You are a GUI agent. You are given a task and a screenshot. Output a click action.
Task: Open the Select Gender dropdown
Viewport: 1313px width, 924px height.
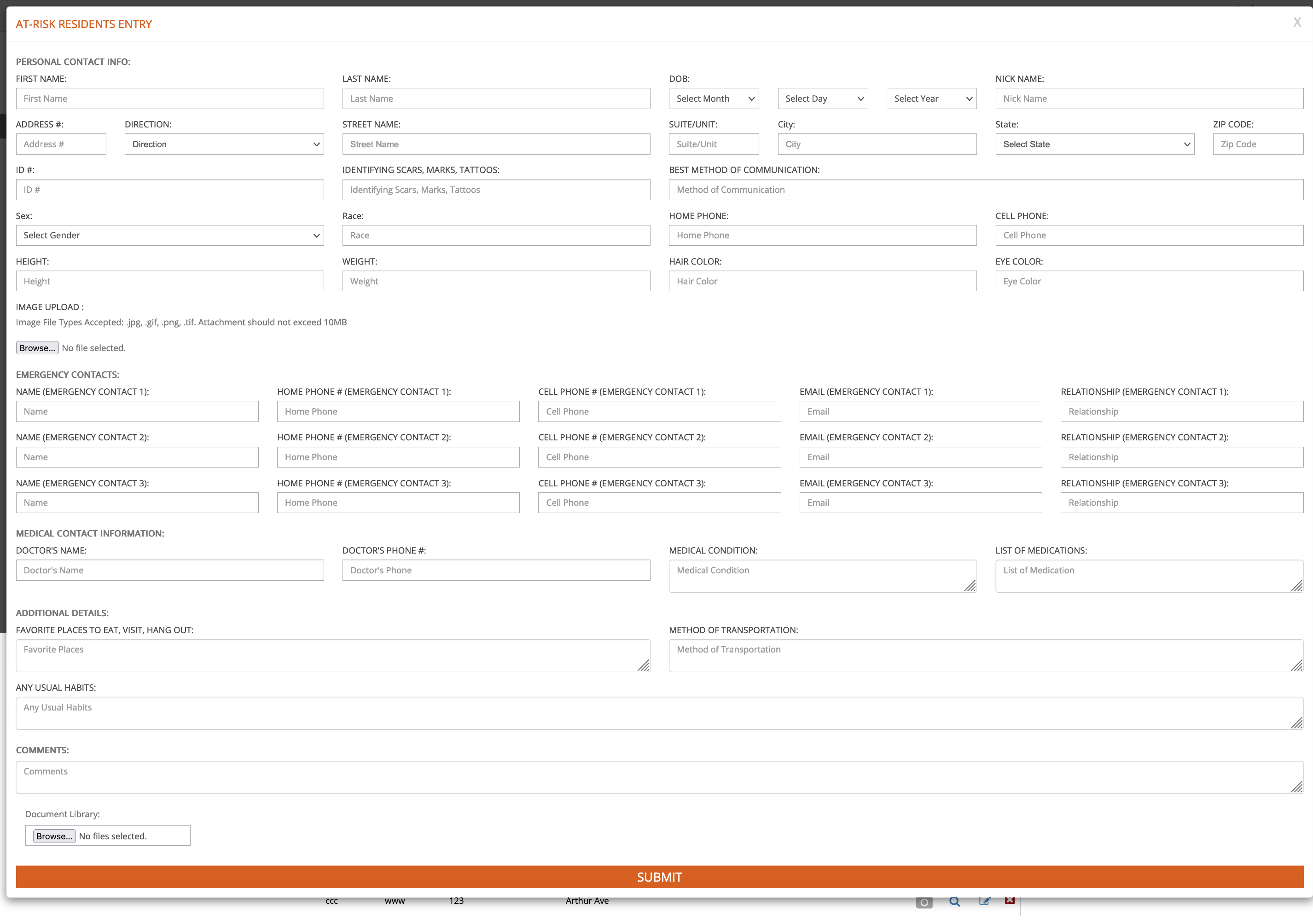click(x=170, y=236)
